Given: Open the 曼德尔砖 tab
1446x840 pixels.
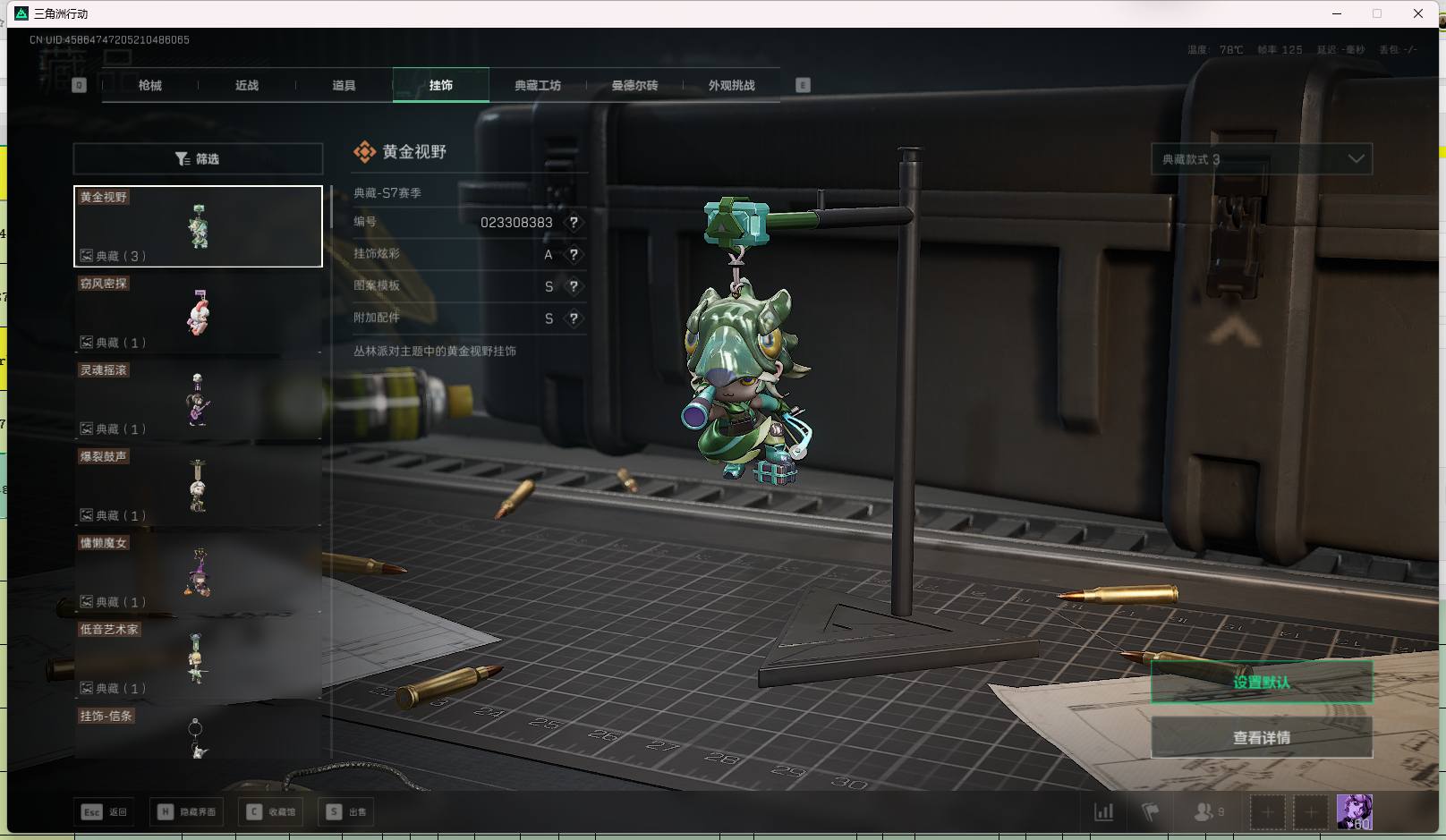Looking at the screenshot, I should (x=634, y=85).
